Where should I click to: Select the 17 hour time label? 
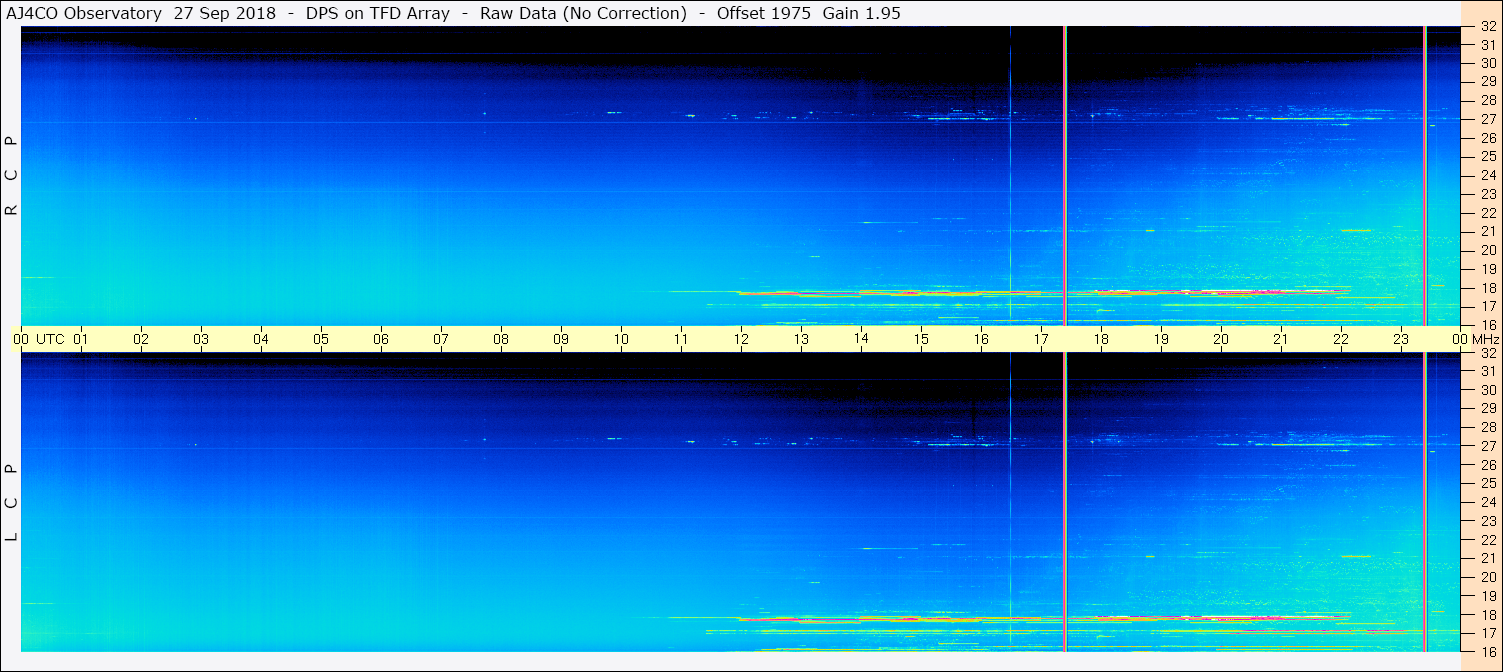click(1041, 339)
